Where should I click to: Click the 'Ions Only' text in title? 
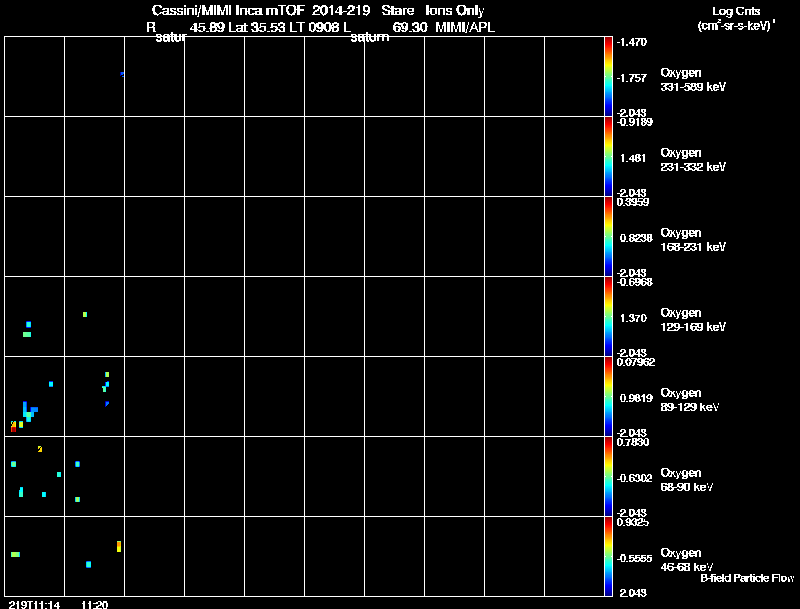455,11
